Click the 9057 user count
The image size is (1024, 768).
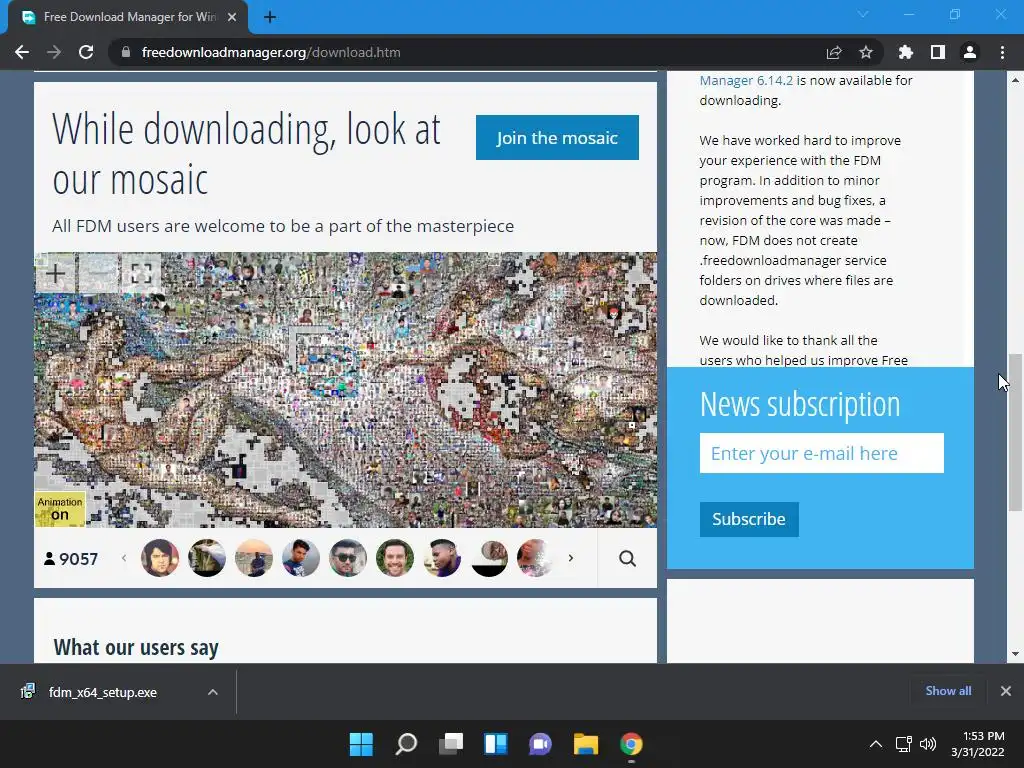click(71, 559)
